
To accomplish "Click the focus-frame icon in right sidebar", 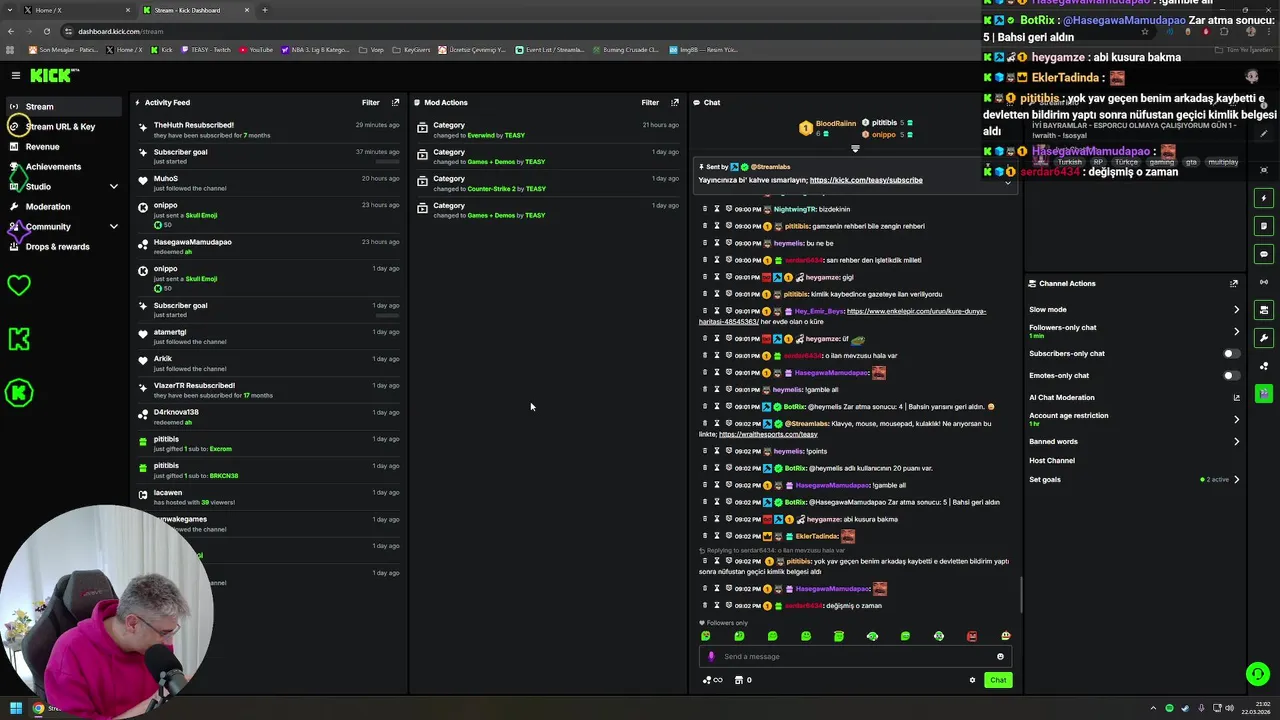I will point(1264,170).
